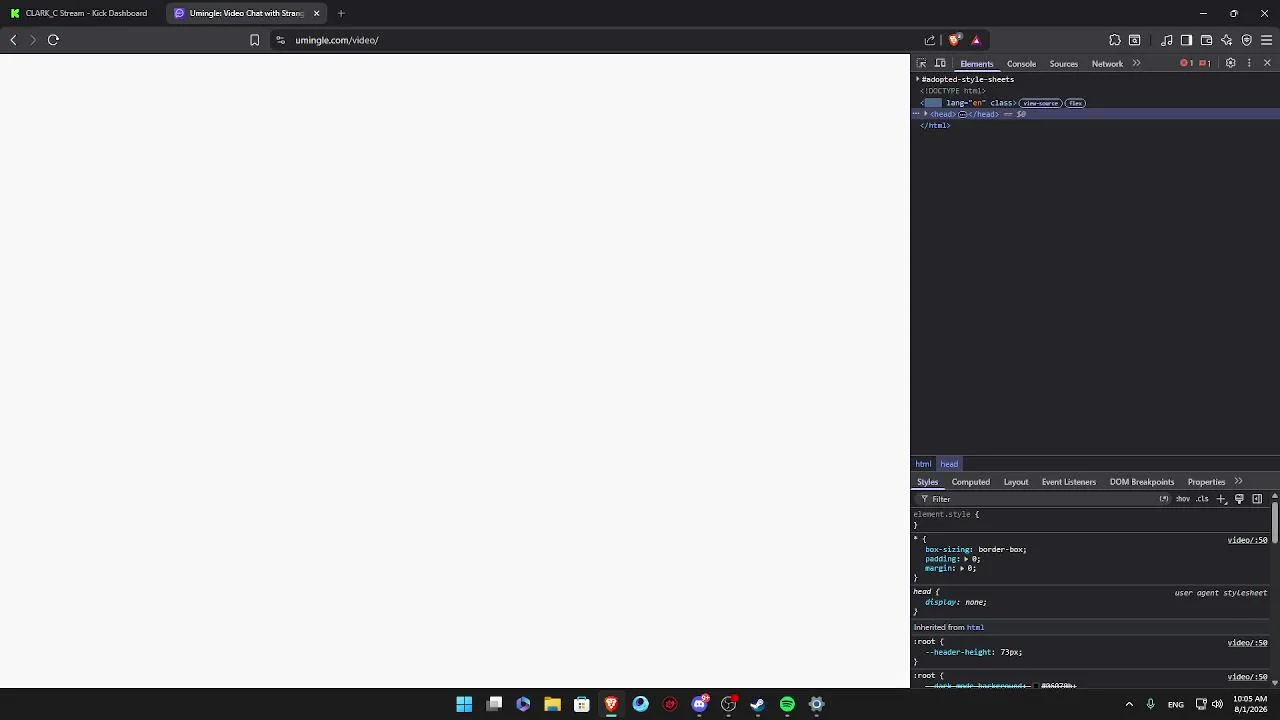This screenshot has width=1280, height=720.
Task: Toggle computed styles sidebar icon
Action: point(1257,499)
